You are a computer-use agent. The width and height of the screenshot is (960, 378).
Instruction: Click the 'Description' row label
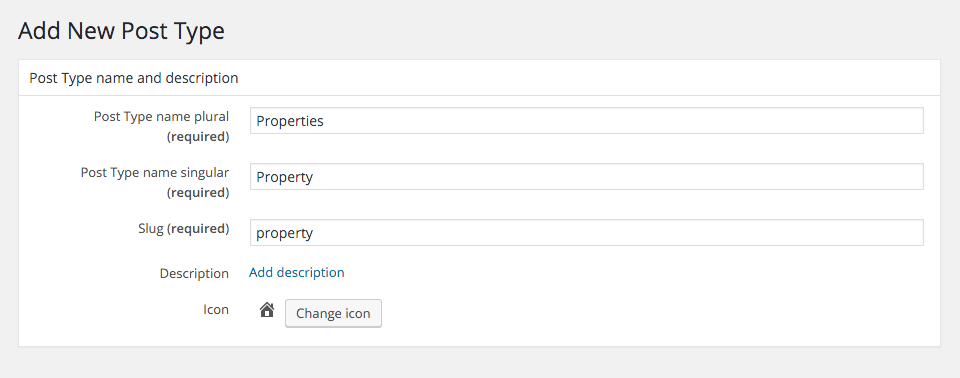(194, 273)
